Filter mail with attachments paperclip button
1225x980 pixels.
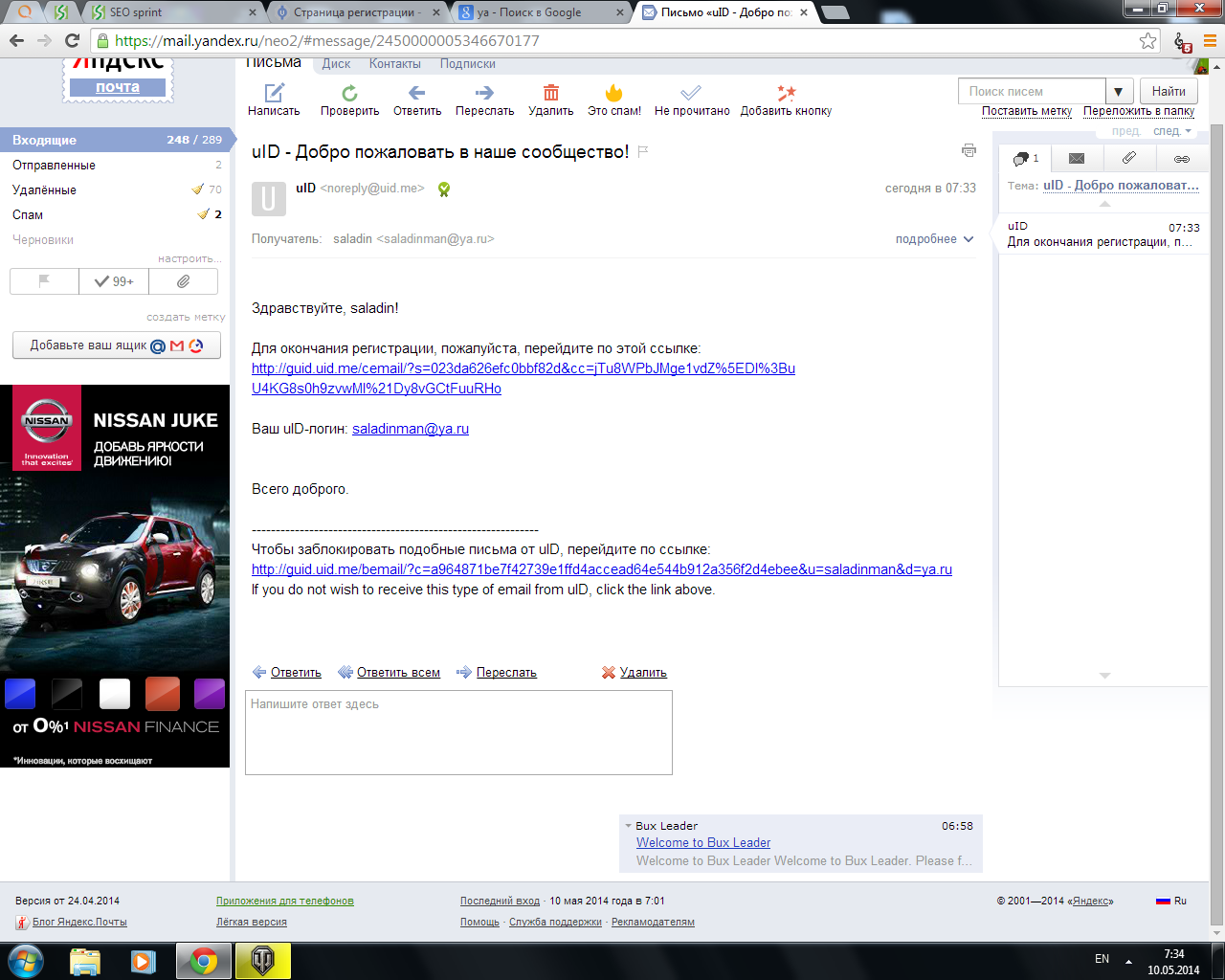point(183,281)
